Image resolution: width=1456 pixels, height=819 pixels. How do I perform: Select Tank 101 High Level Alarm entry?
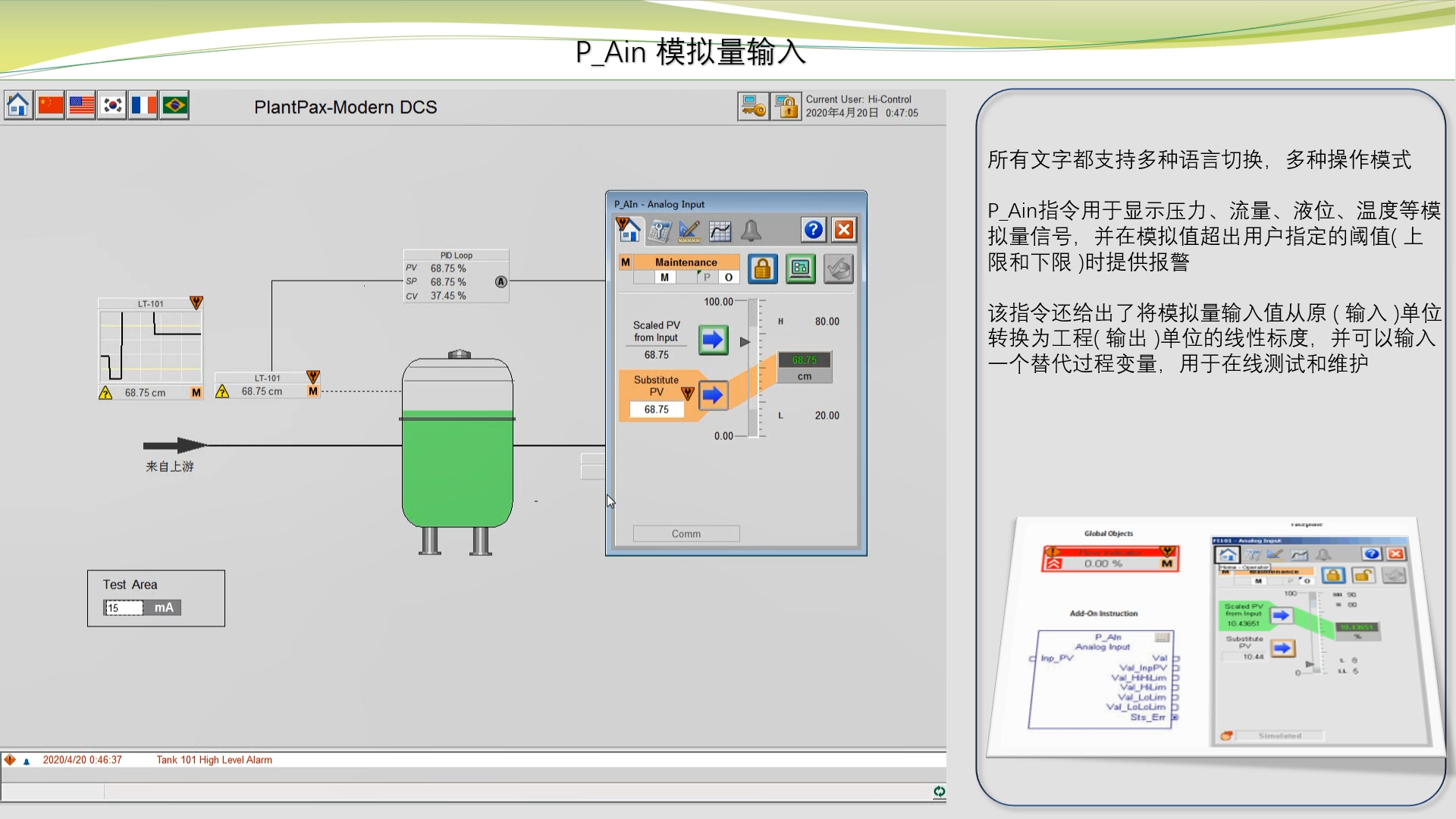coord(215,760)
